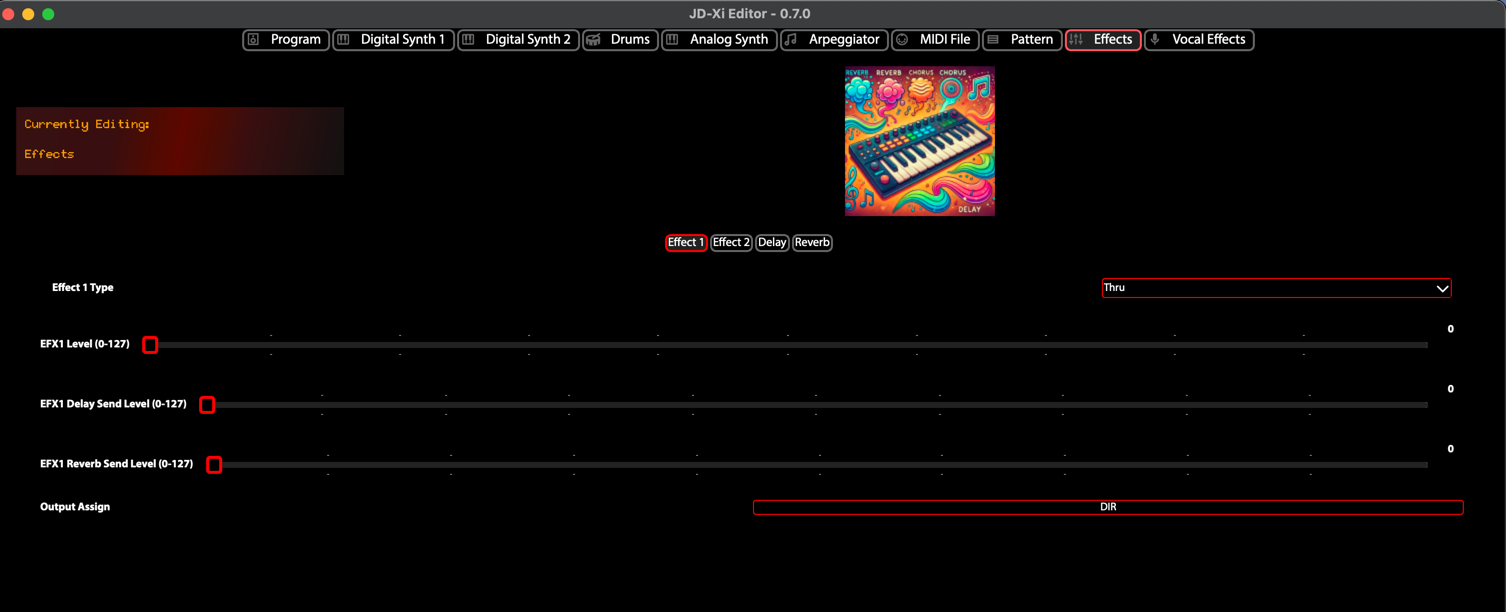Click the Program tab icon
Viewport: 1506px width, 612px height.
[254, 40]
